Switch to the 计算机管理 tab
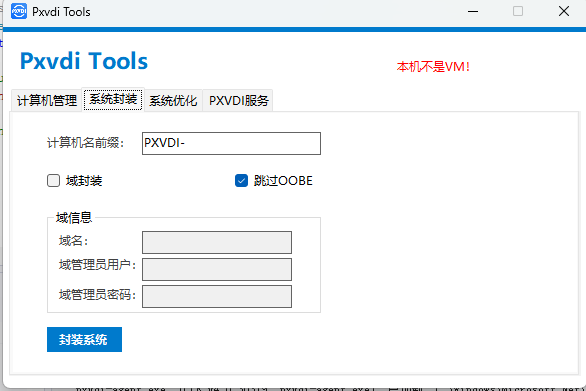The width and height of the screenshot is (586, 391). pyautogui.click(x=47, y=100)
